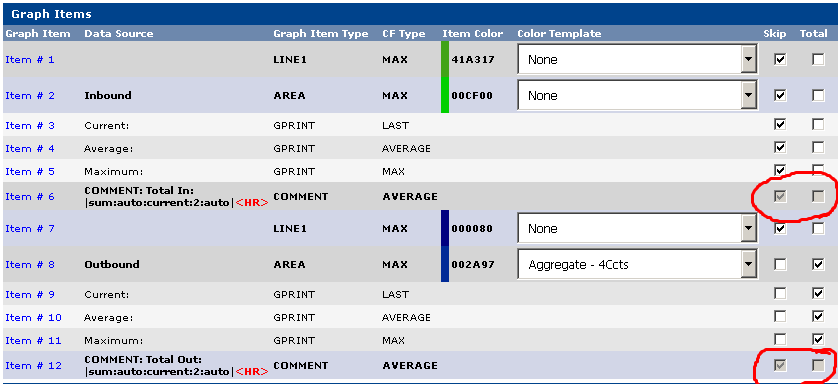
Task: Toggle Skip checkbox for Item # 7
Action: click(x=780, y=229)
